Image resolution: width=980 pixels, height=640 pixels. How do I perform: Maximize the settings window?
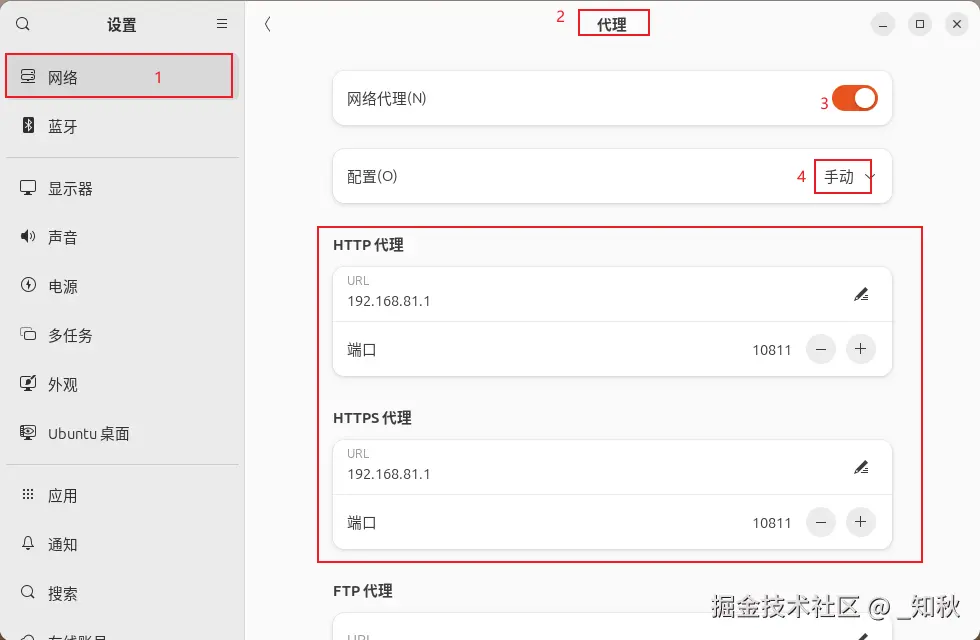(x=920, y=24)
